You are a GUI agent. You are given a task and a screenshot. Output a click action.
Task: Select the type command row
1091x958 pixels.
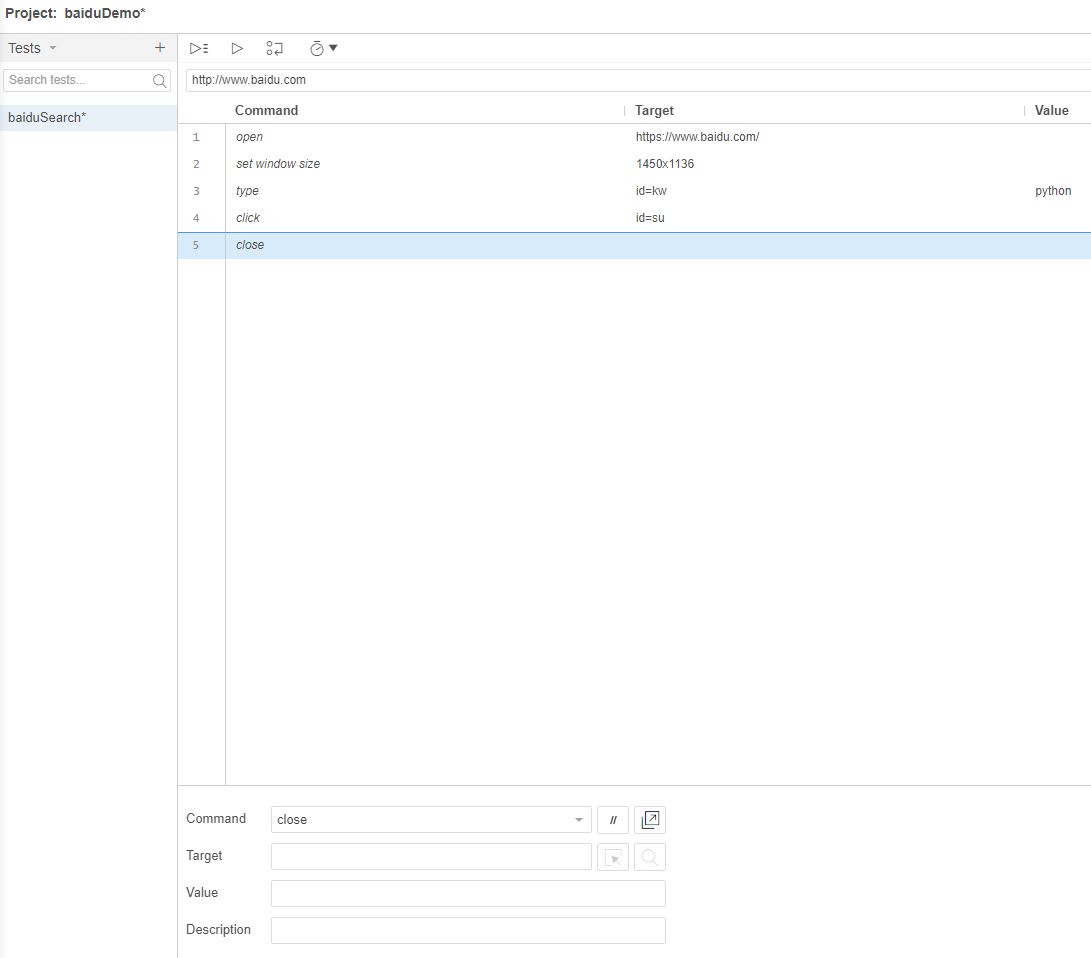(x=635, y=191)
